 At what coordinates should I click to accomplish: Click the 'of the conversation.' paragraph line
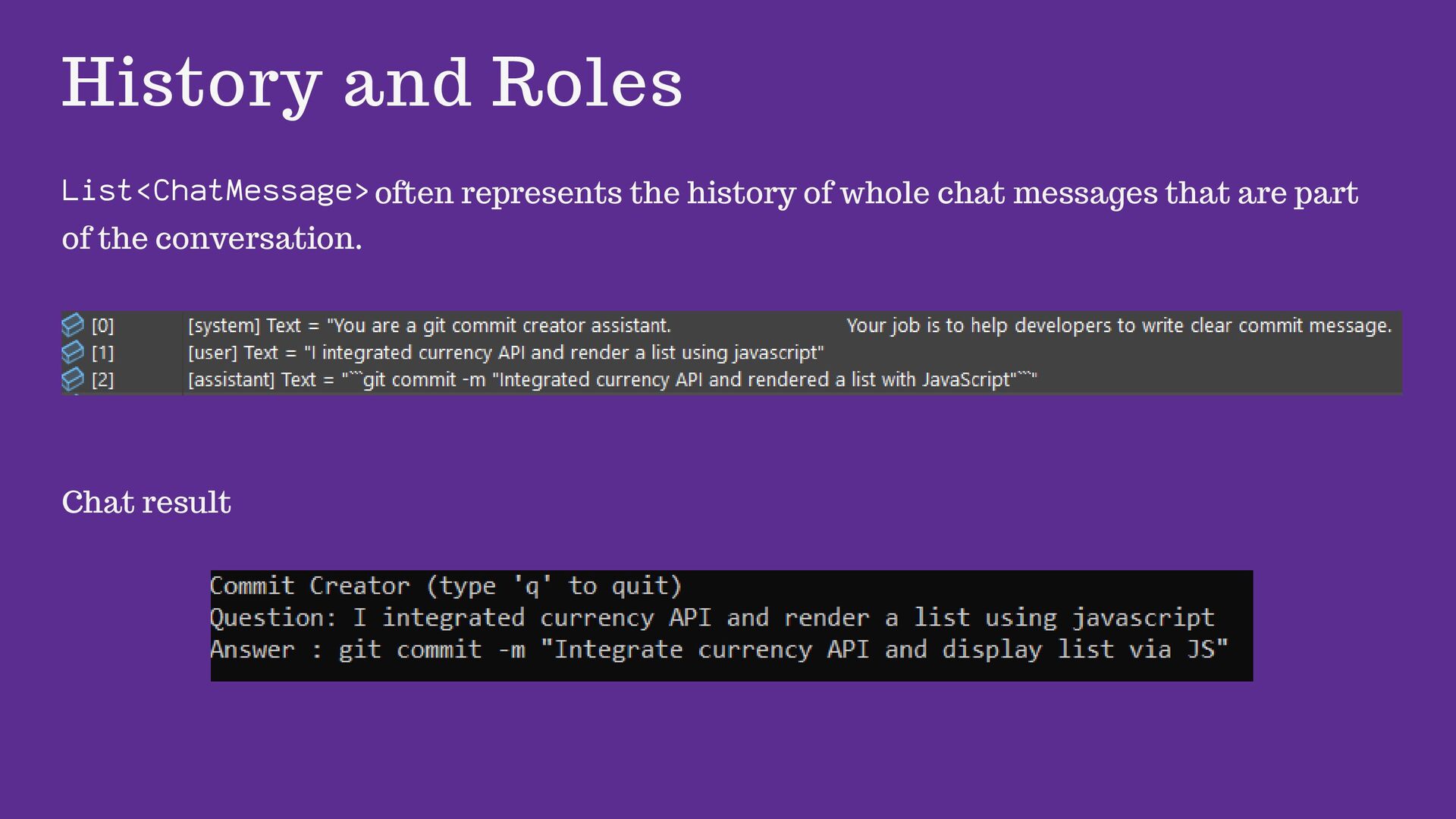tap(212, 238)
